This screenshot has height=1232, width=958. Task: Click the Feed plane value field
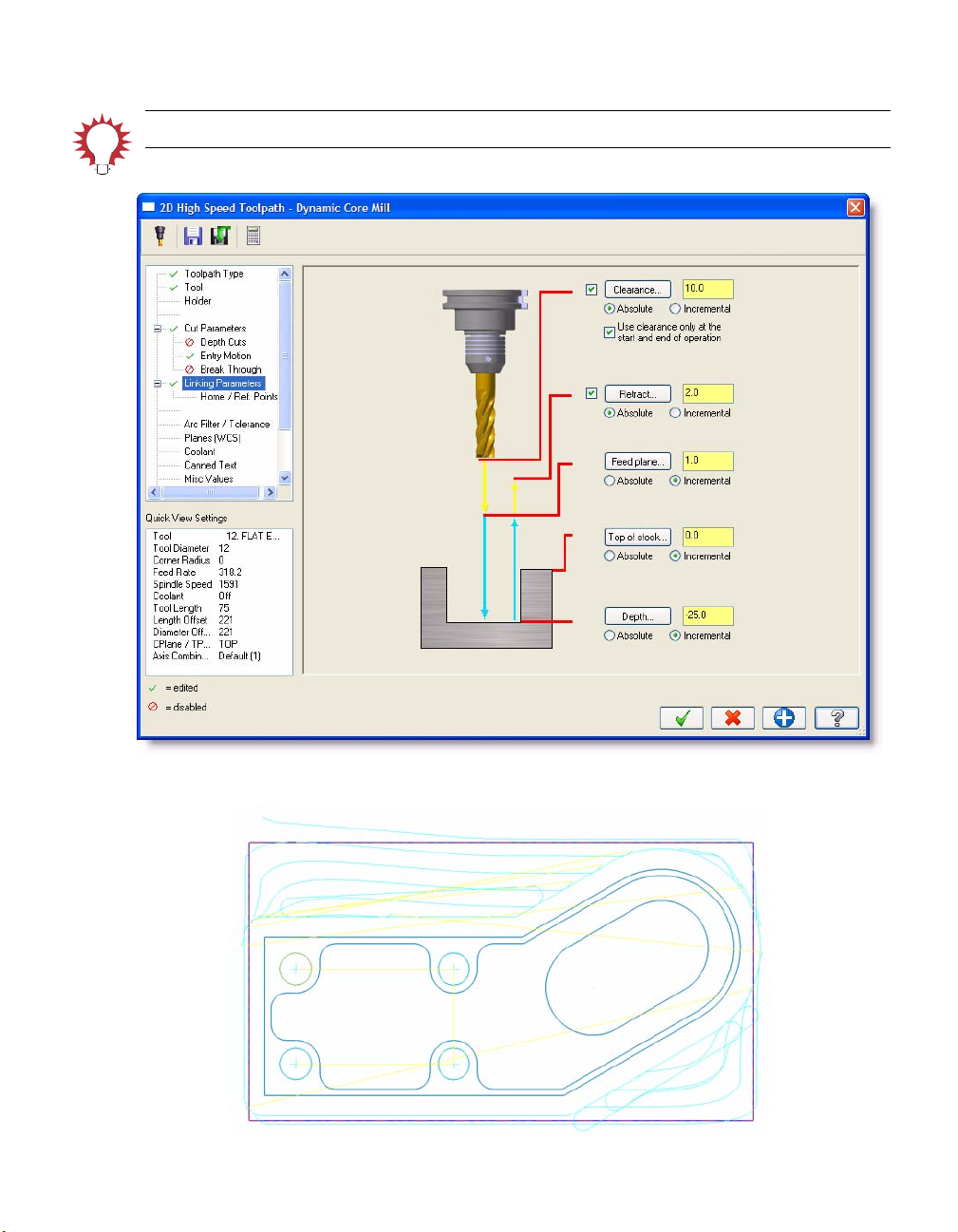point(707,461)
